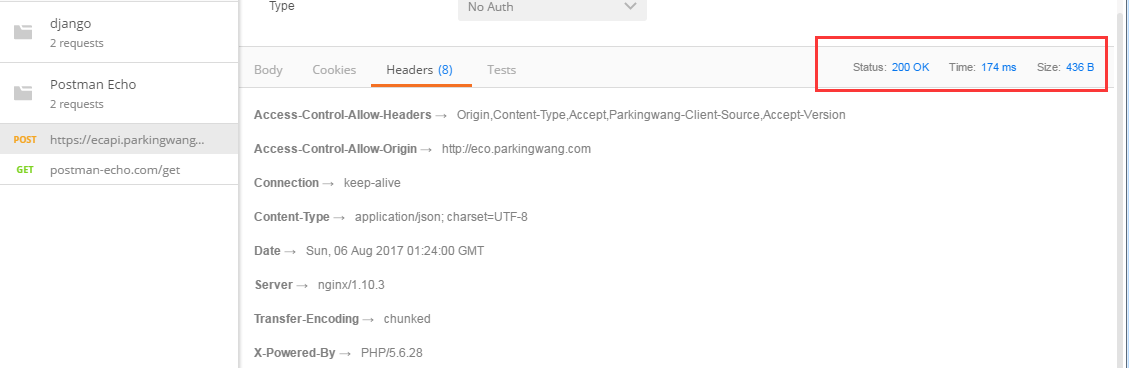
Task: Switch to the Body response tab
Action: click(268, 70)
